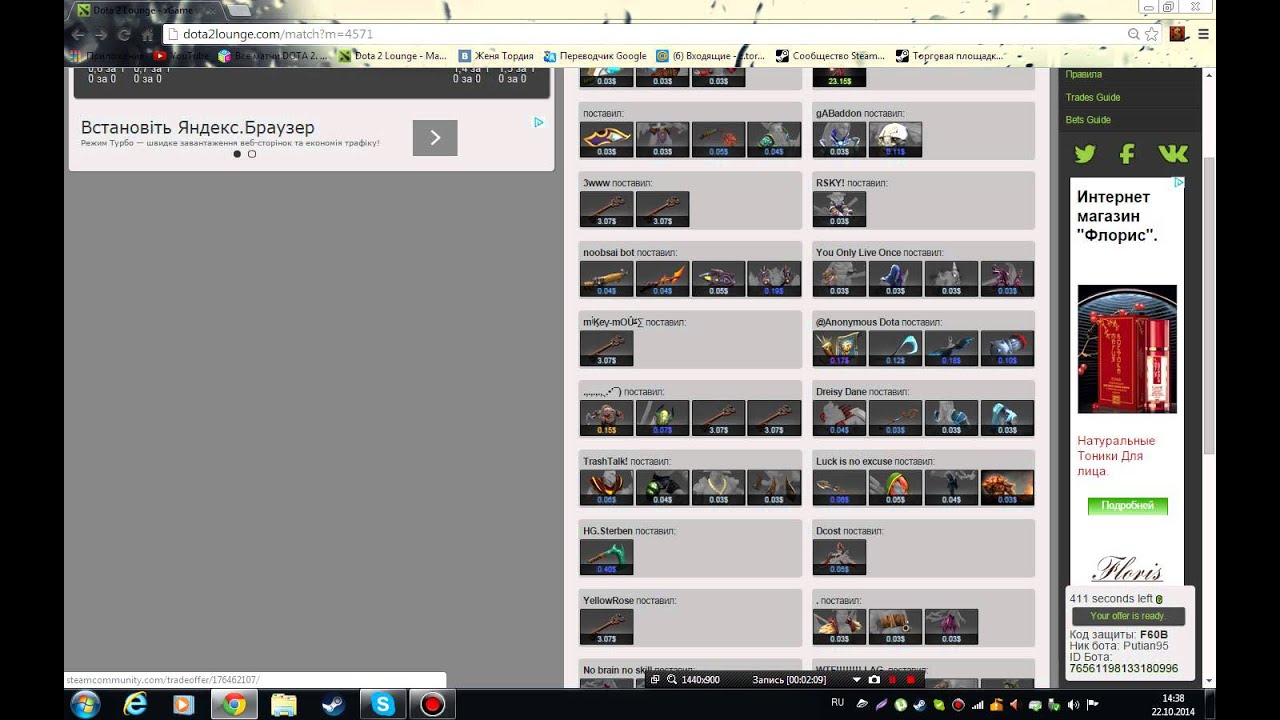
Task: Click 3www's first bet item
Action: click(606, 209)
